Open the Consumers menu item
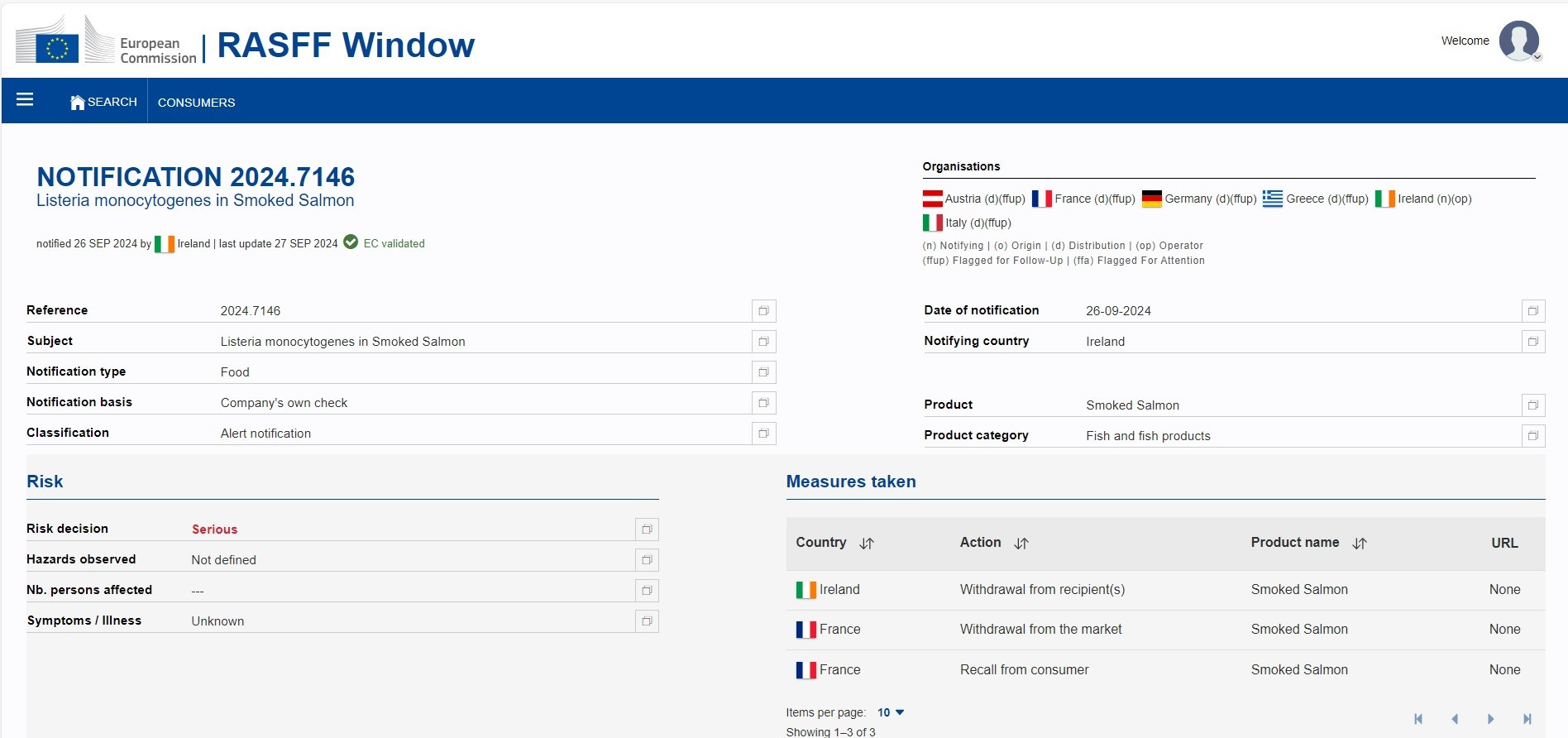 pyautogui.click(x=196, y=103)
